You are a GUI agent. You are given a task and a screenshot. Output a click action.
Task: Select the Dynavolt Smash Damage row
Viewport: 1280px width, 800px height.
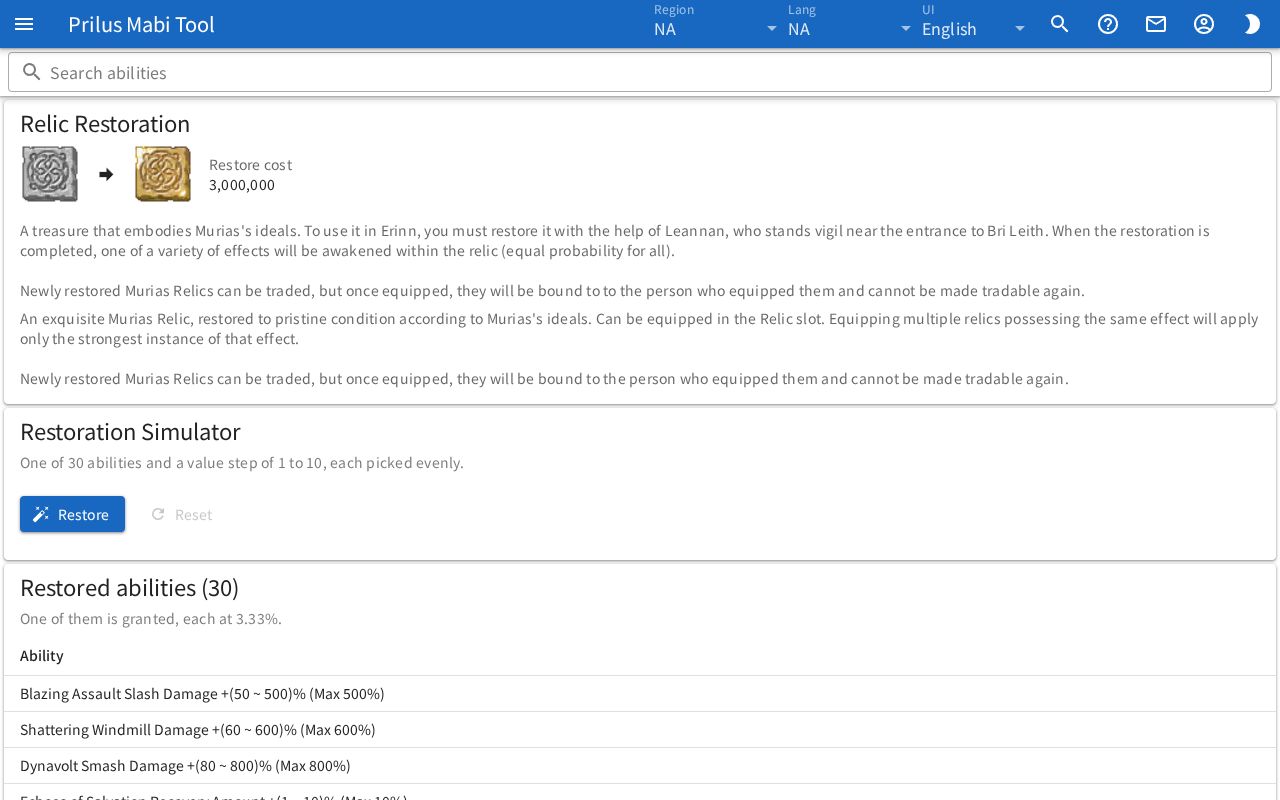pos(640,766)
